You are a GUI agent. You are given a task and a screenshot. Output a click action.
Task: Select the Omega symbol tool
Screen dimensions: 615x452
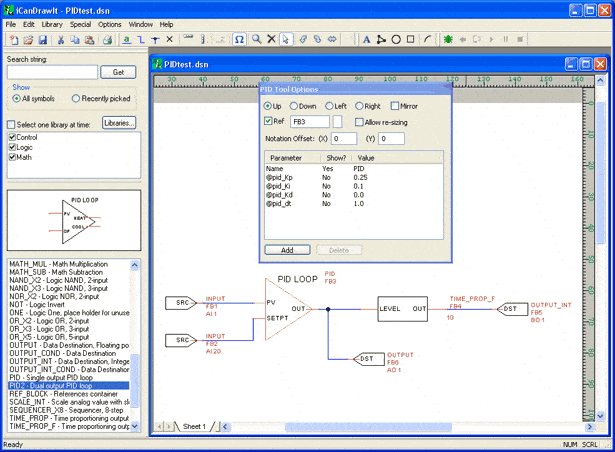pos(238,39)
